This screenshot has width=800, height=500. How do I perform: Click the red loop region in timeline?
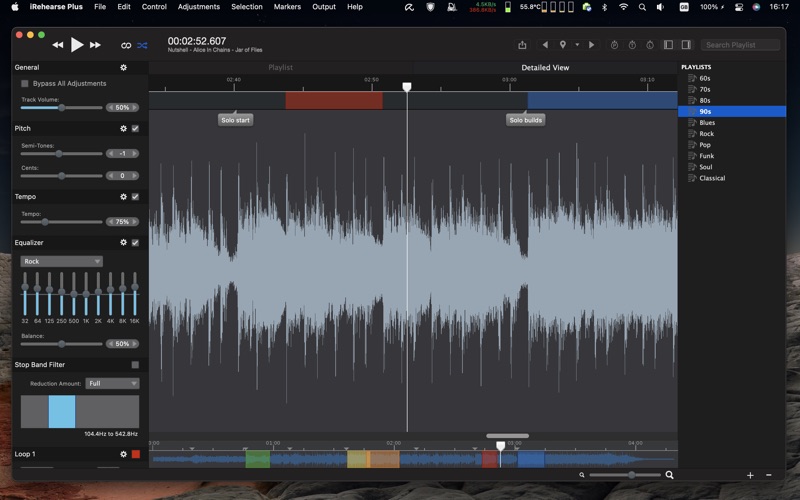334,101
